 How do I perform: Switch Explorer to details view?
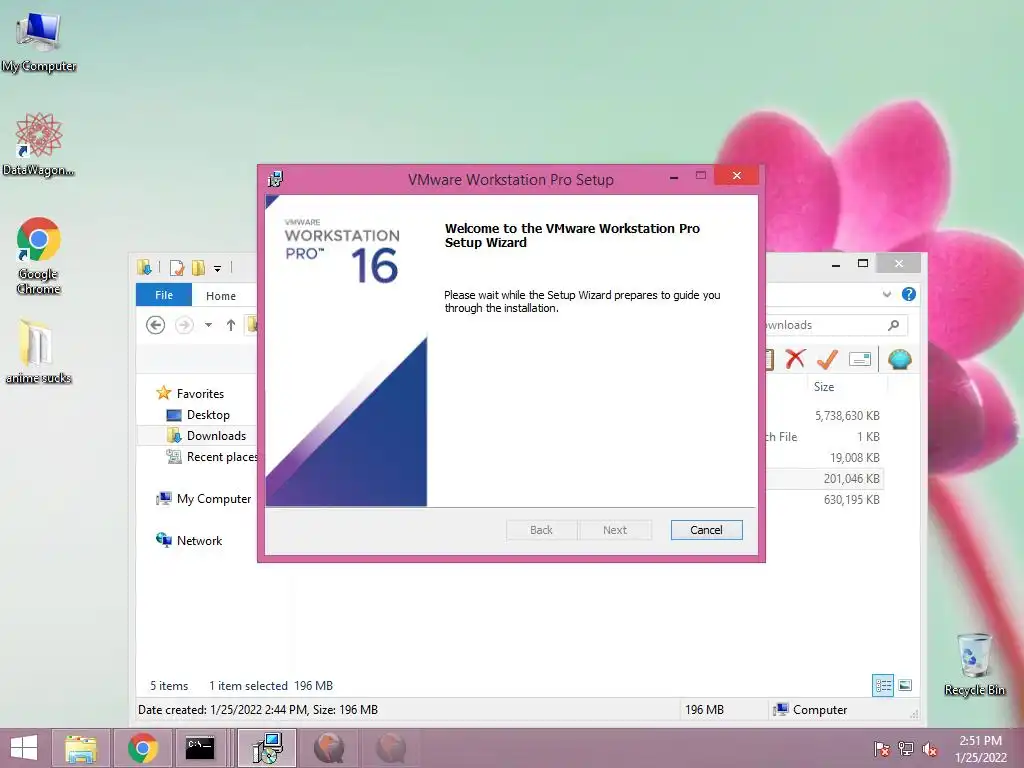(x=883, y=685)
